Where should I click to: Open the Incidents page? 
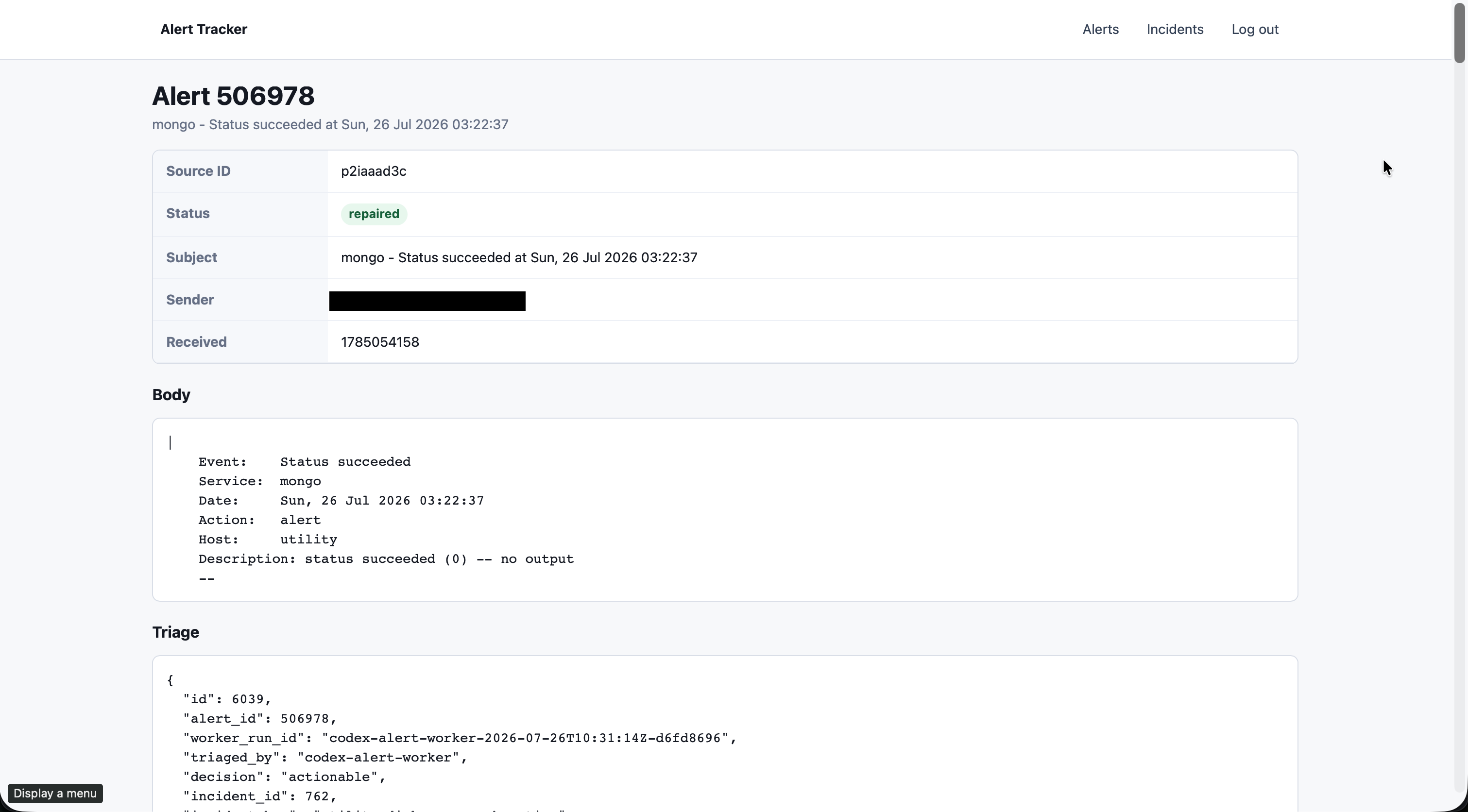[1175, 29]
